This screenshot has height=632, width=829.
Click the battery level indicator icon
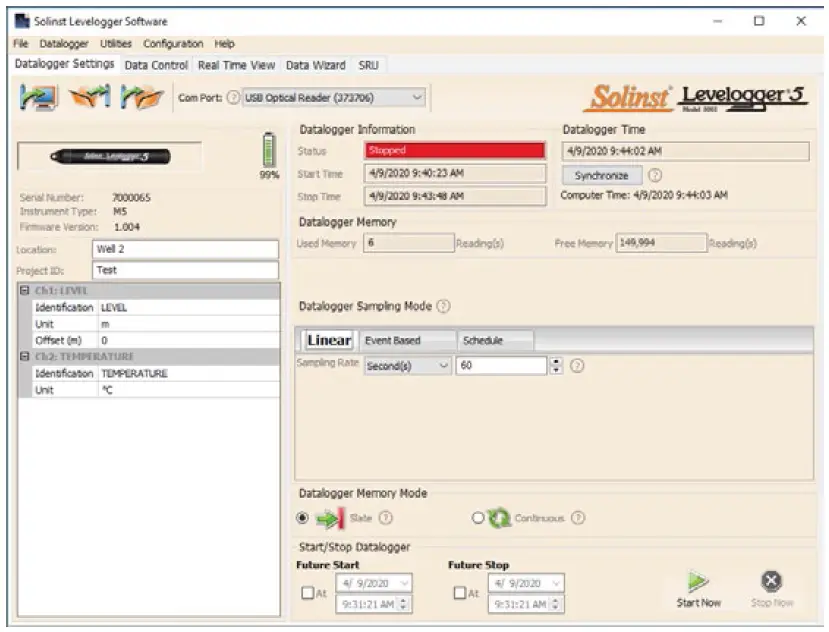269,150
